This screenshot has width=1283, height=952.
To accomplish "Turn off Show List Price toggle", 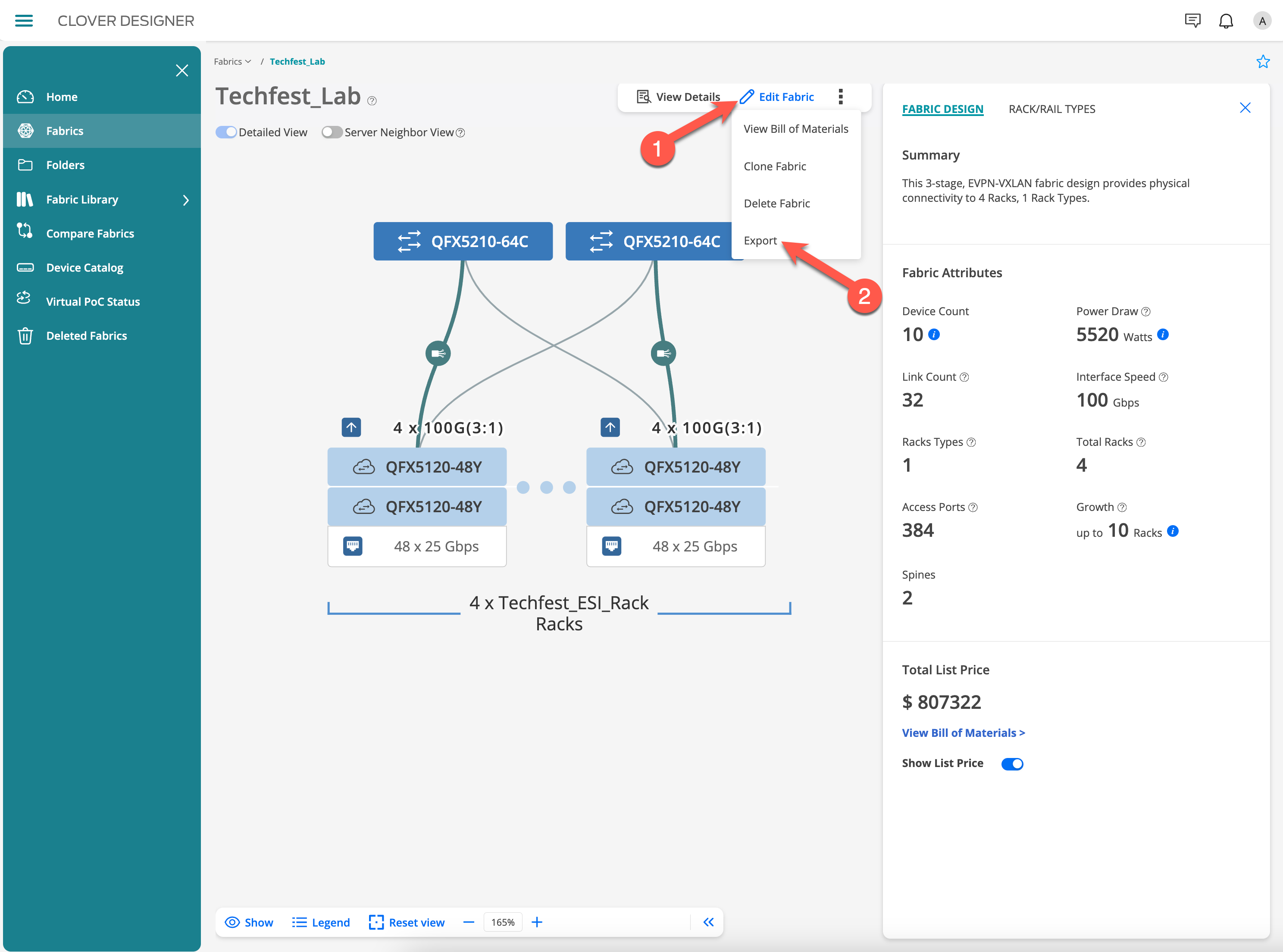I will pyautogui.click(x=1012, y=764).
